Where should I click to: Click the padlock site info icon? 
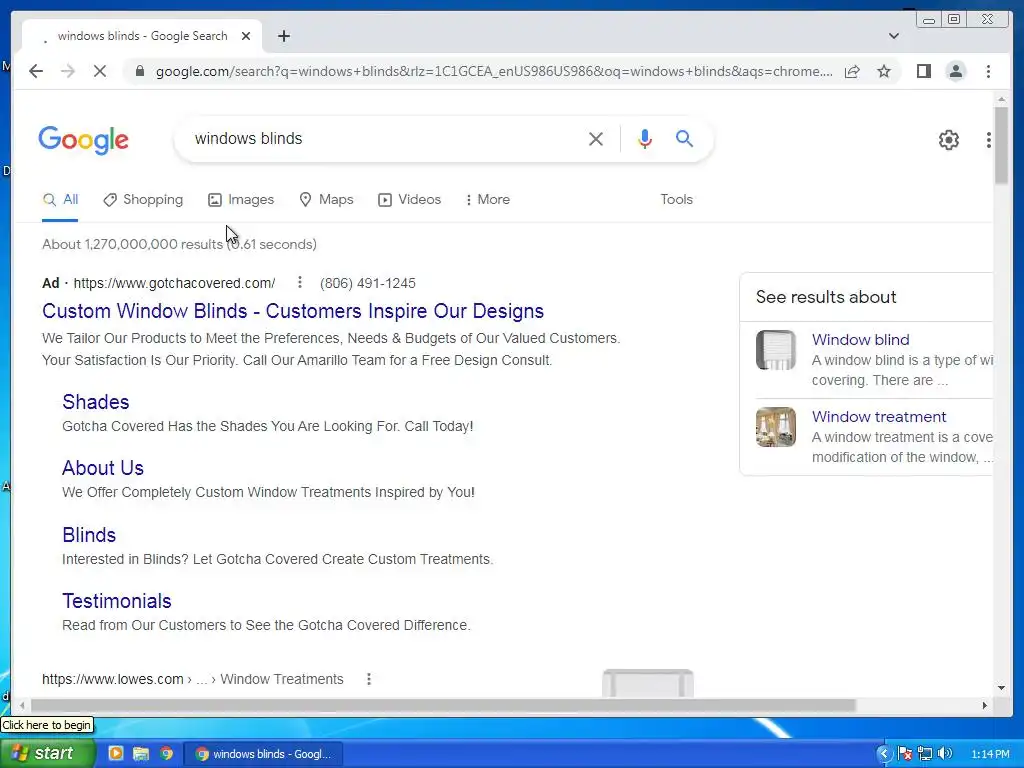[139, 71]
